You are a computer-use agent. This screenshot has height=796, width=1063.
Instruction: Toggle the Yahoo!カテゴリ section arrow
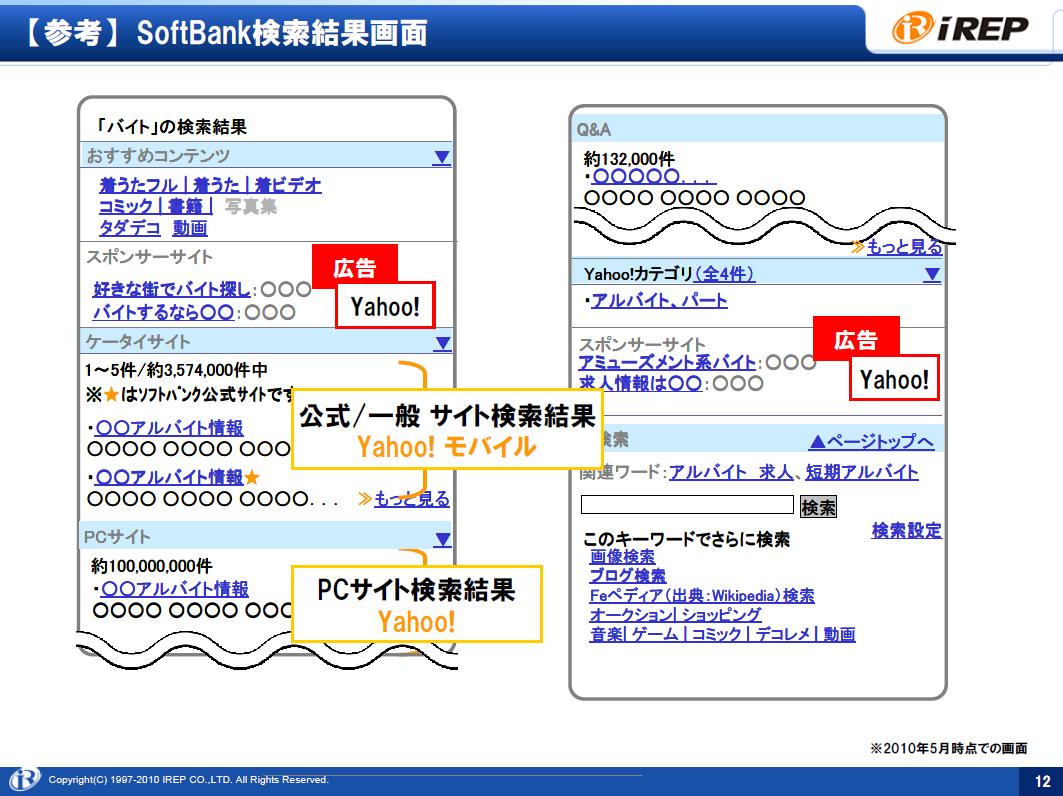[932, 275]
